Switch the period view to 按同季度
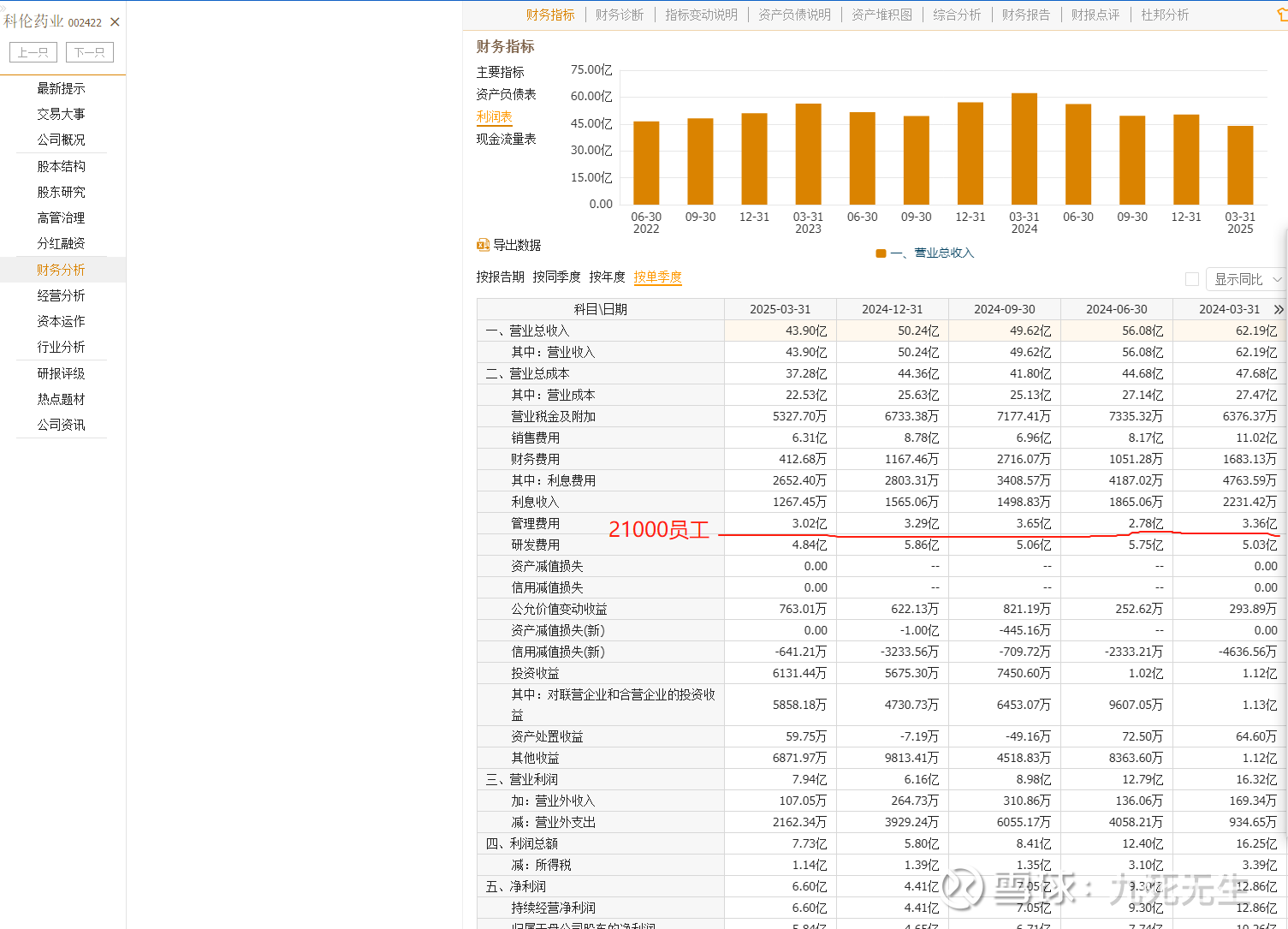Viewport: 1288px width, 929px height. pyautogui.click(x=556, y=277)
